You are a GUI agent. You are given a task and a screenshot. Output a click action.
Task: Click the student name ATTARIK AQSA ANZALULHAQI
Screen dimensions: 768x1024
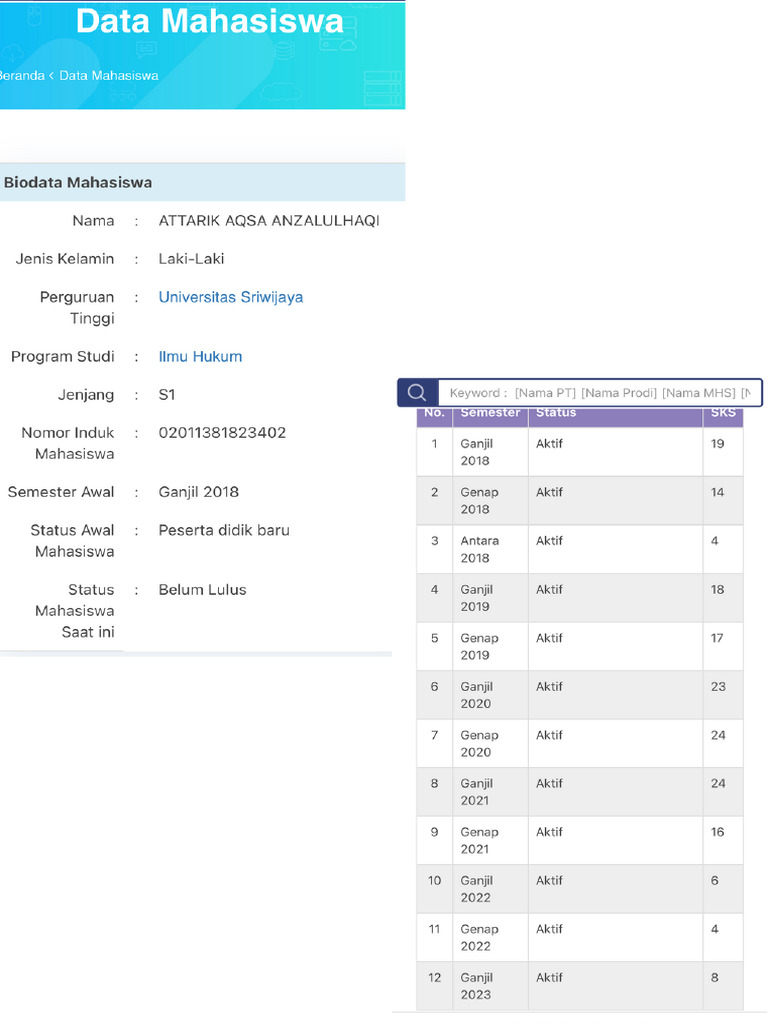269,221
